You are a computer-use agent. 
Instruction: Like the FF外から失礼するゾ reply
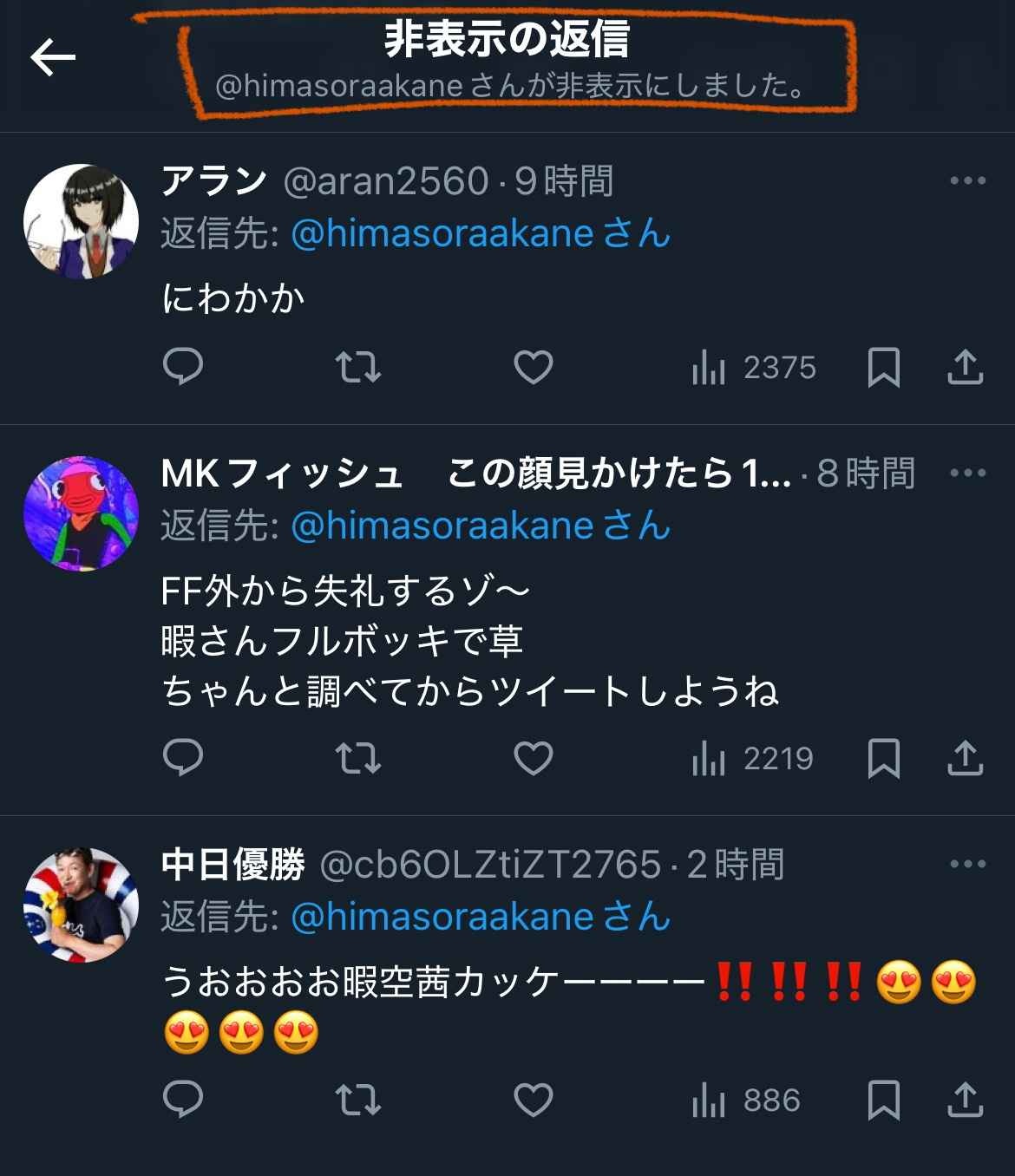pos(534,758)
